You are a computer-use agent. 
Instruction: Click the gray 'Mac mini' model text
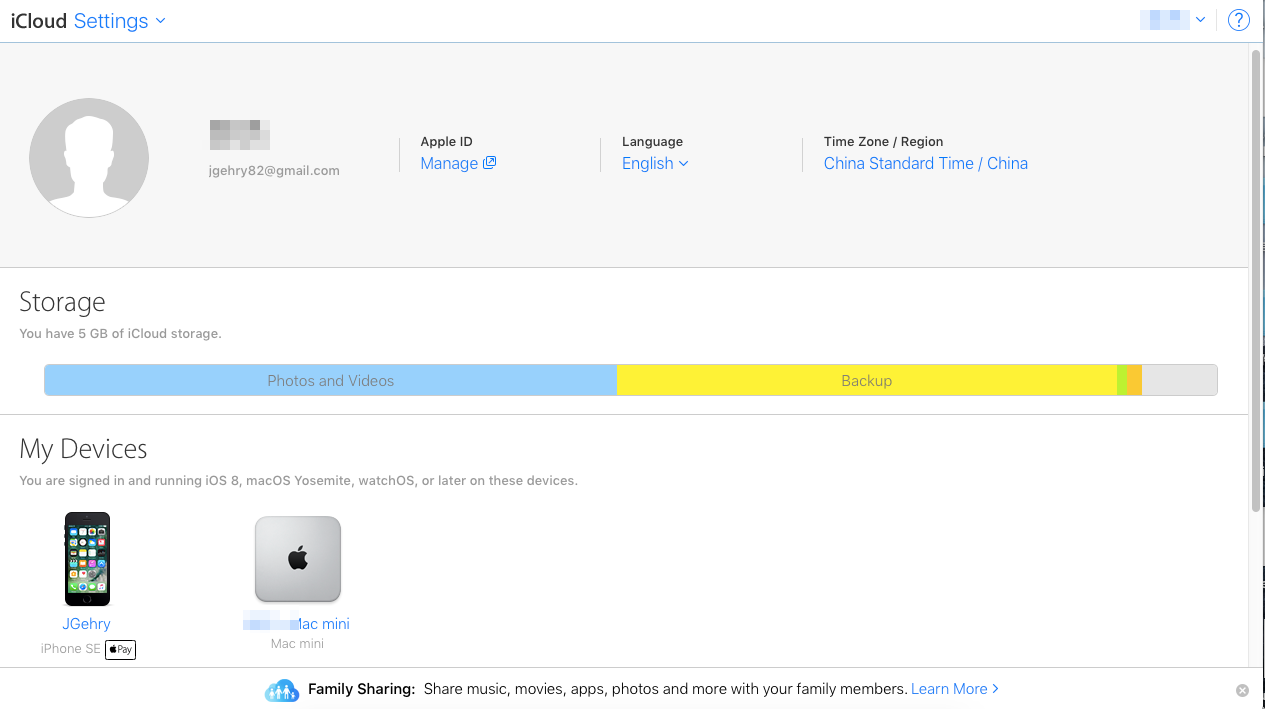tap(297, 644)
